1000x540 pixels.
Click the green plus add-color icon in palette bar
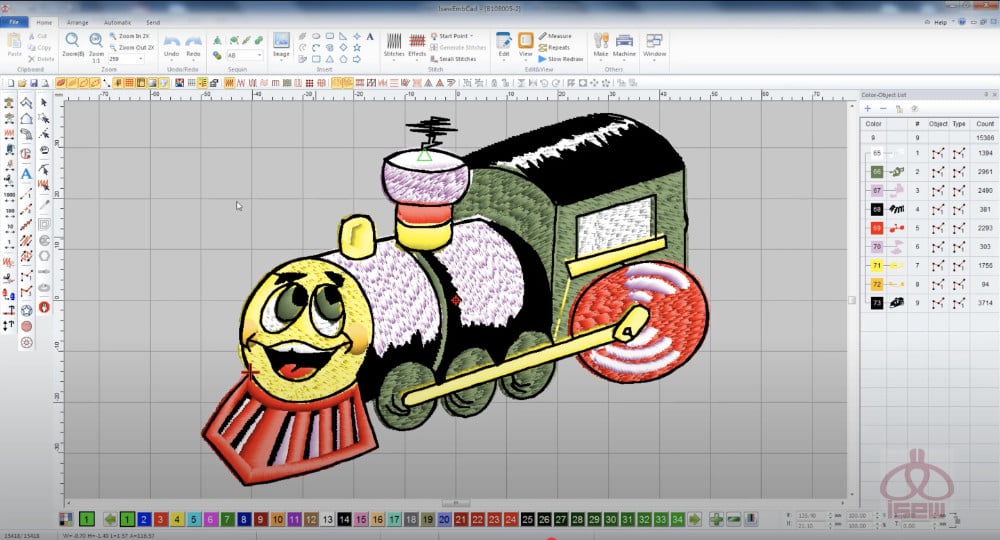[716, 520]
